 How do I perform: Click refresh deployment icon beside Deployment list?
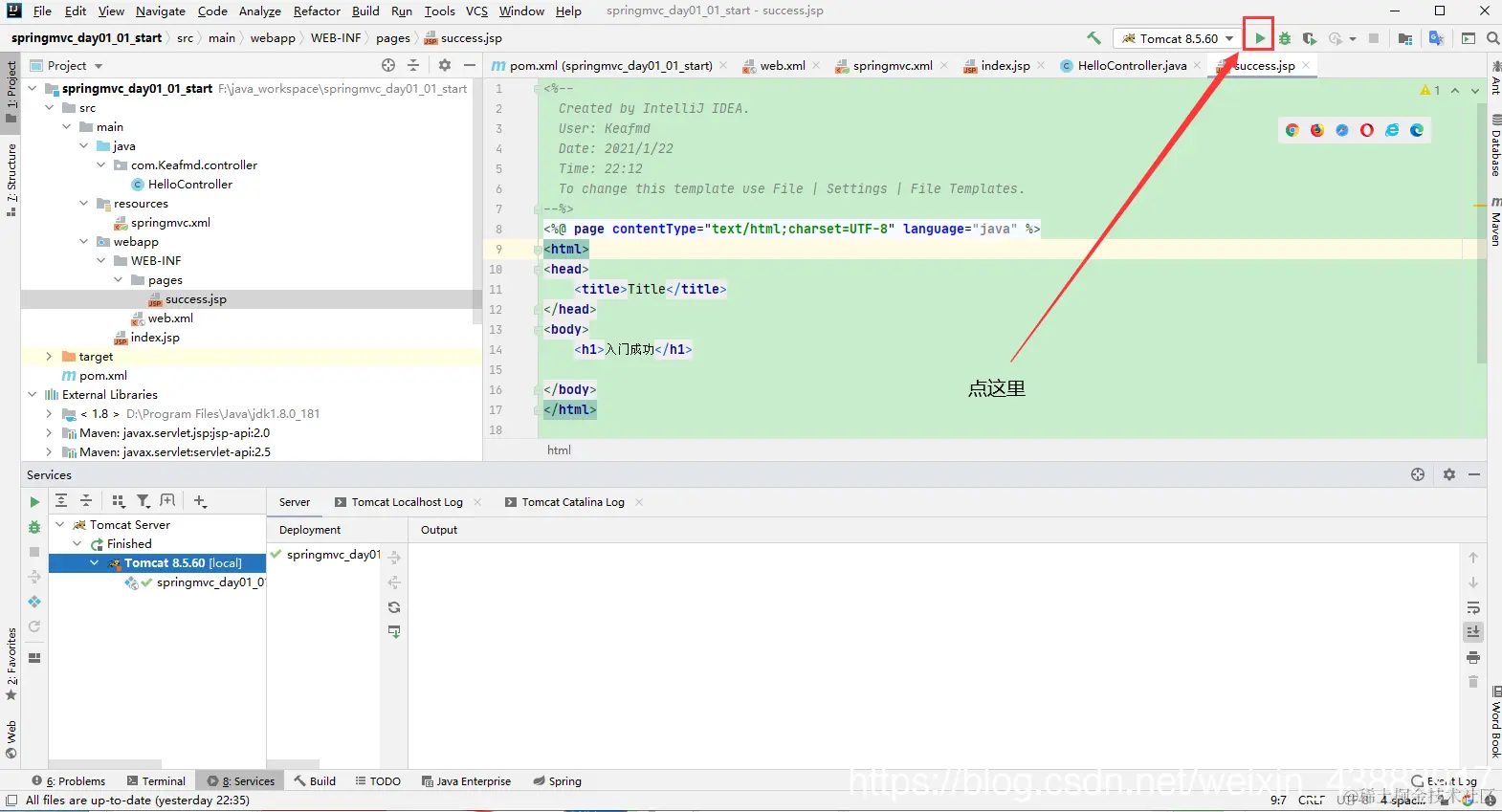point(394,607)
